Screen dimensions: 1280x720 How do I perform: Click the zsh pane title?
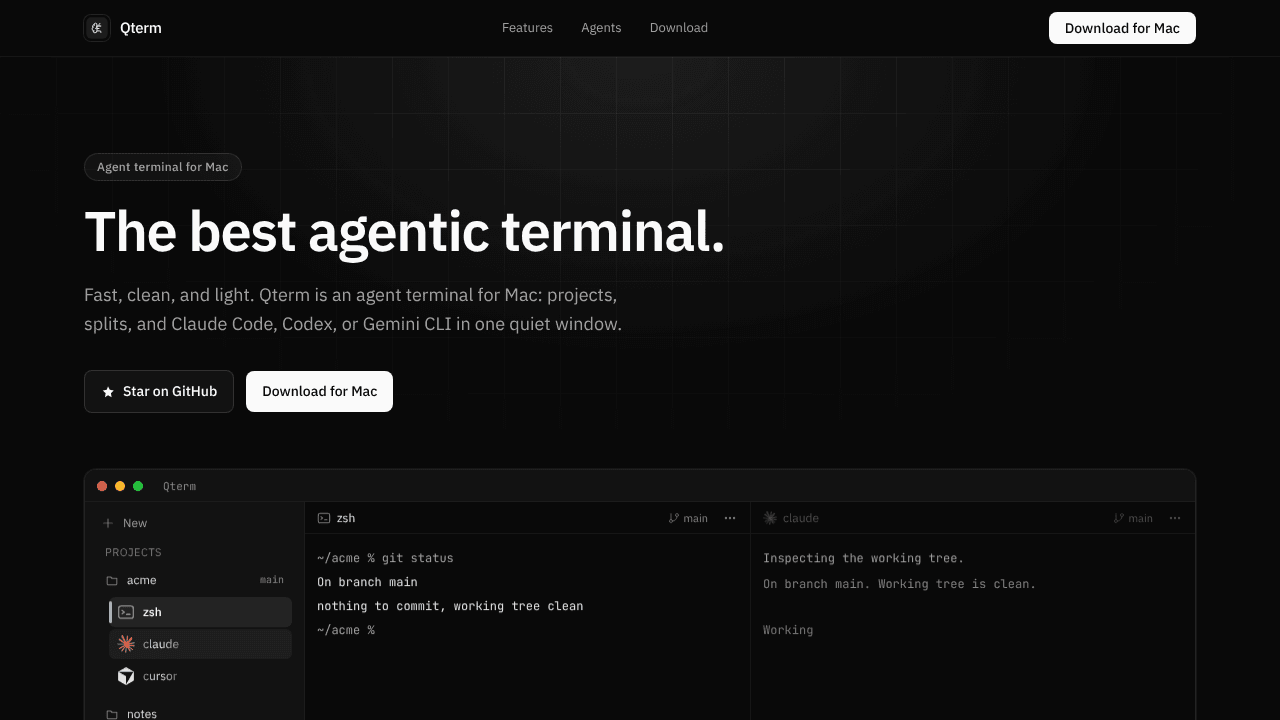click(346, 518)
